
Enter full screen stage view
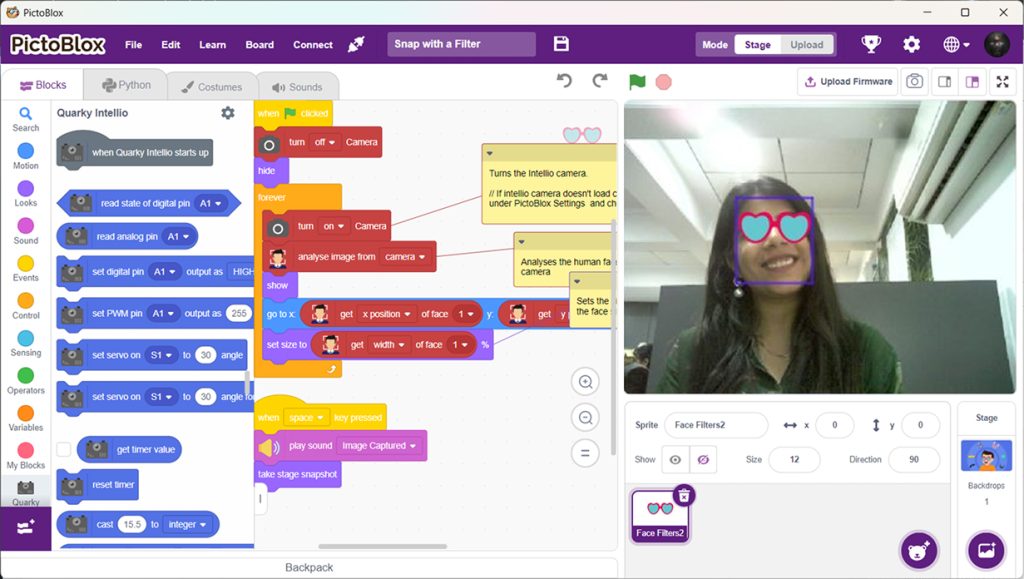[x=1003, y=82]
